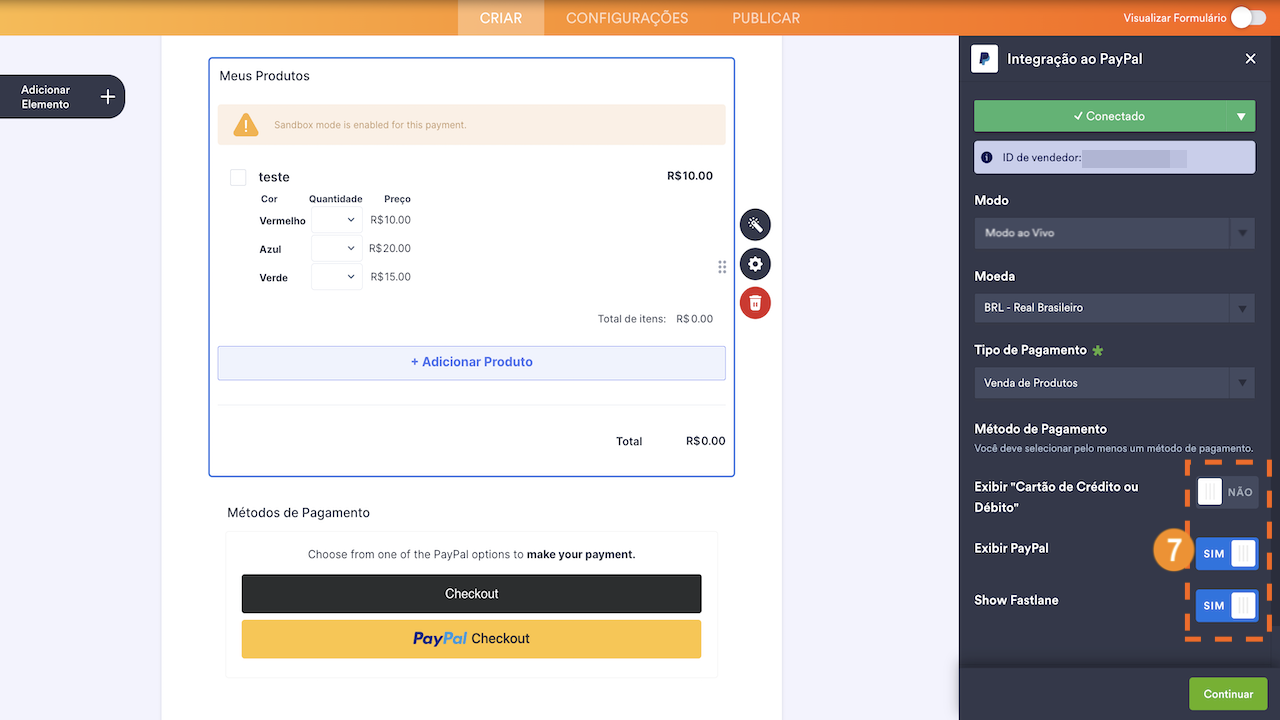Open the Vermelho quantity dropdown
Screen dimensions: 1280x720
[x=337, y=220]
